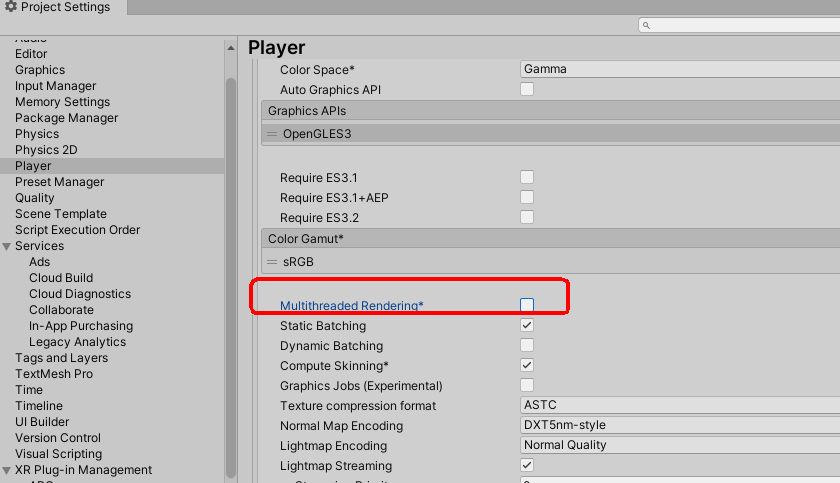The height and width of the screenshot is (483, 840).
Task: Click the Project Settings gear icon
Action: pyautogui.click(x=11, y=6)
